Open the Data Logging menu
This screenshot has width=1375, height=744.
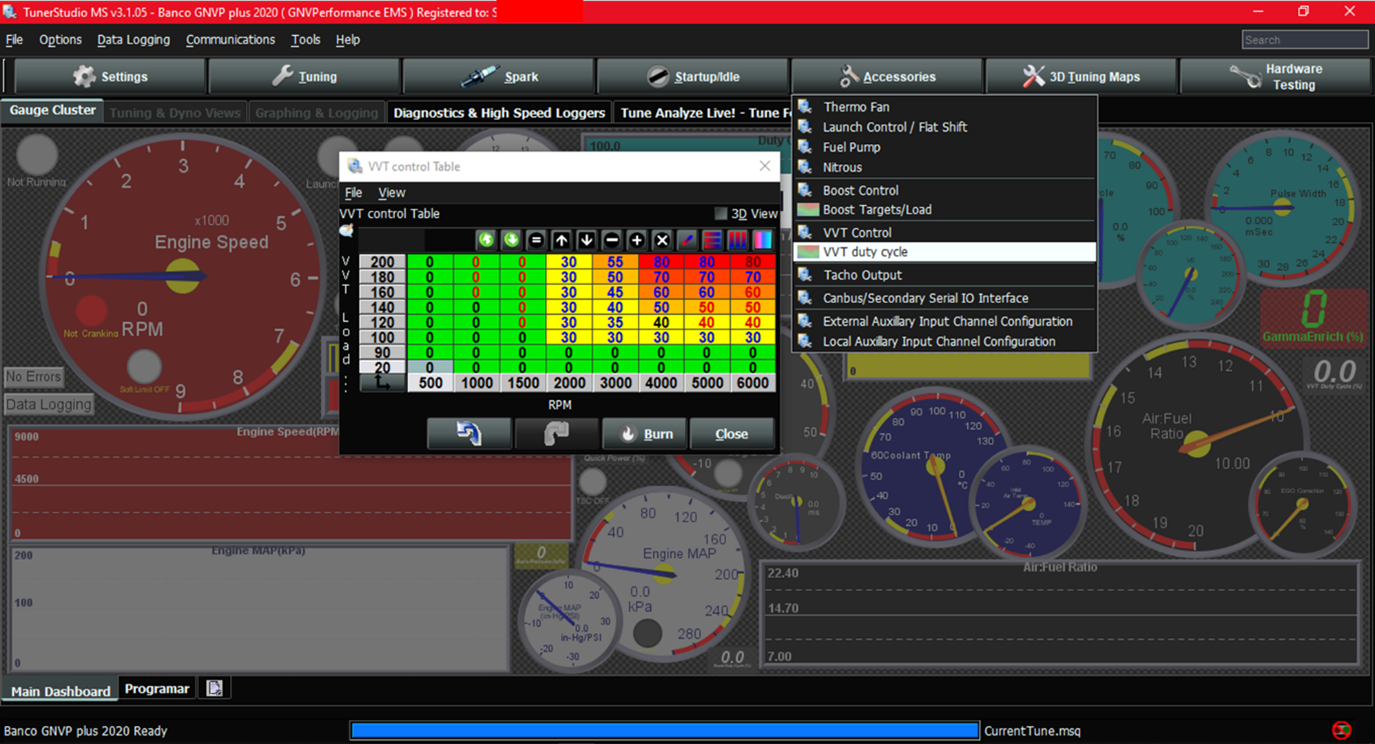pyautogui.click(x=133, y=40)
